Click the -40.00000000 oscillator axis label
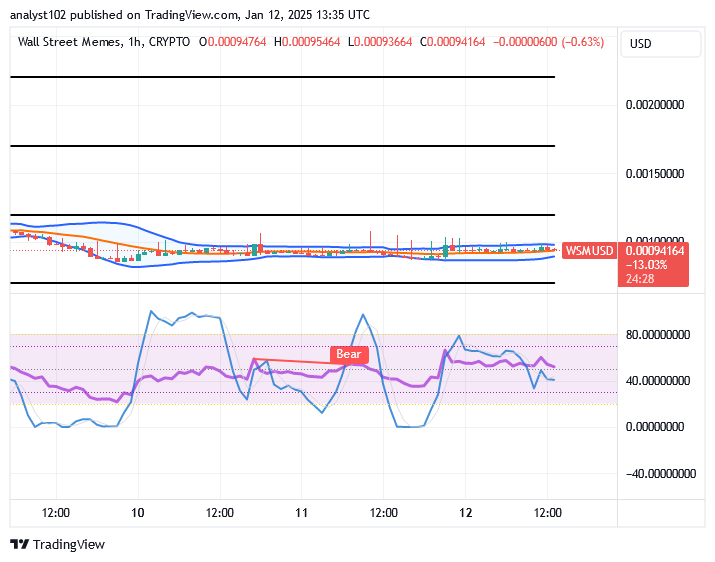The height and width of the screenshot is (562, 715). [661, 474]
